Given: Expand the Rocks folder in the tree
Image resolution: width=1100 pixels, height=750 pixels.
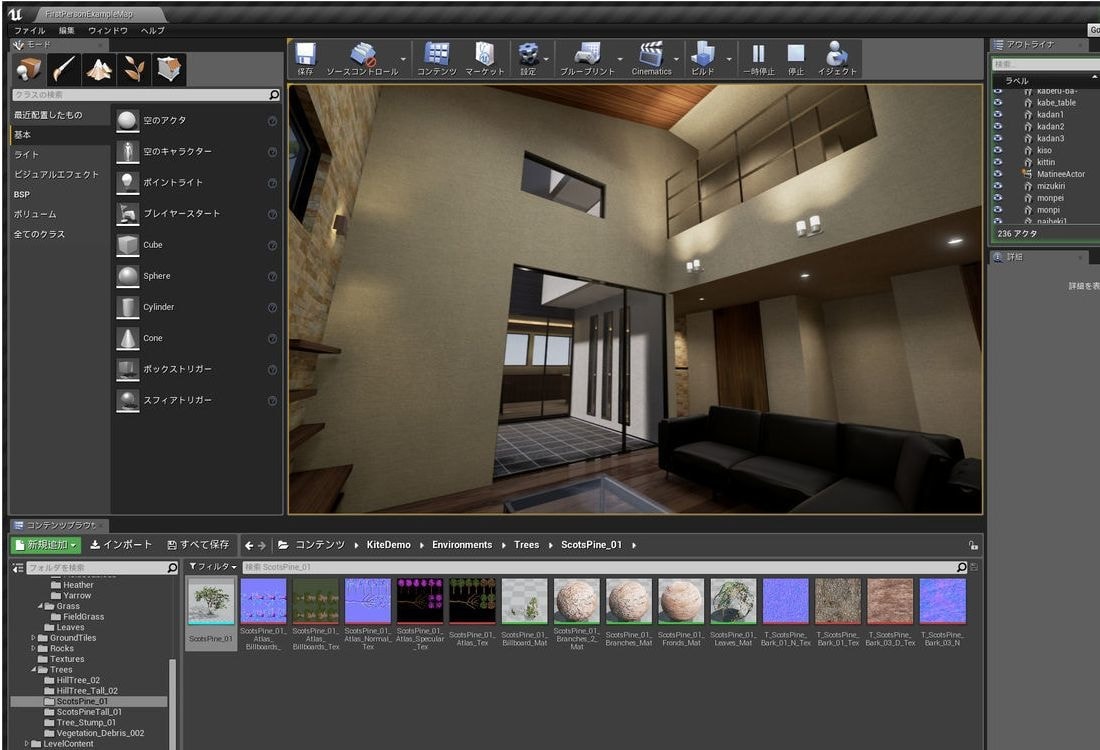Looking at the screenshot, I should pyautogui.click(x=33, y=648).
